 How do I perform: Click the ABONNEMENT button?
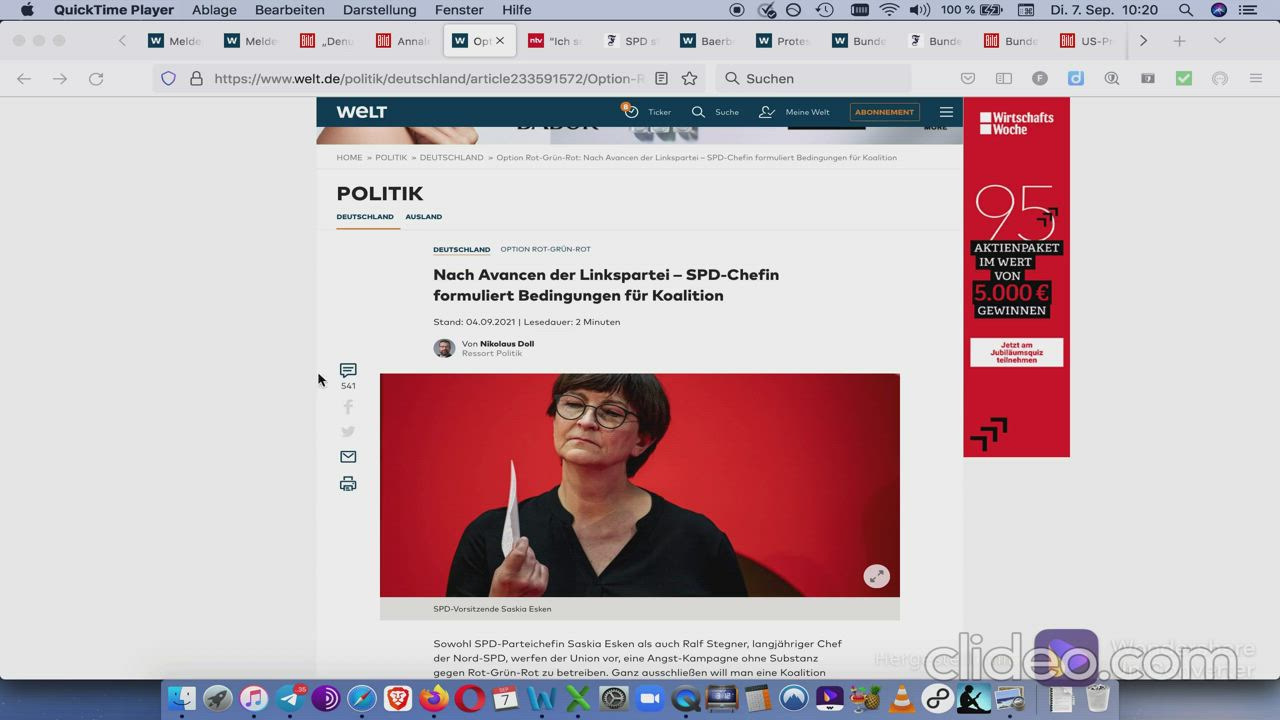click(x=884, y=112)
